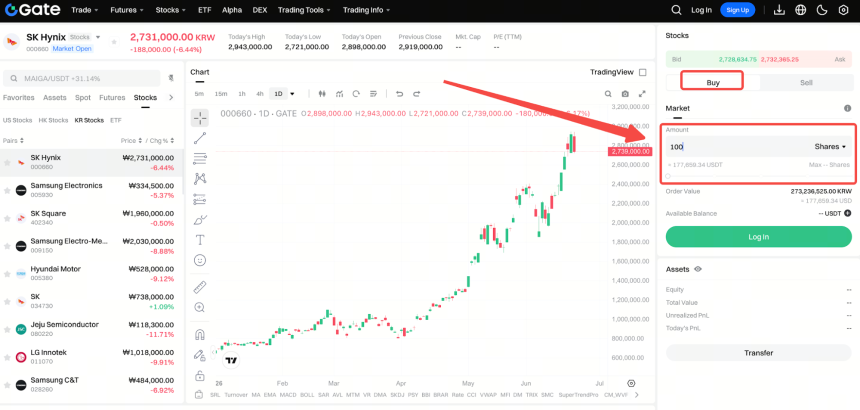Click the Sign Up button

[x=737, y=10]
